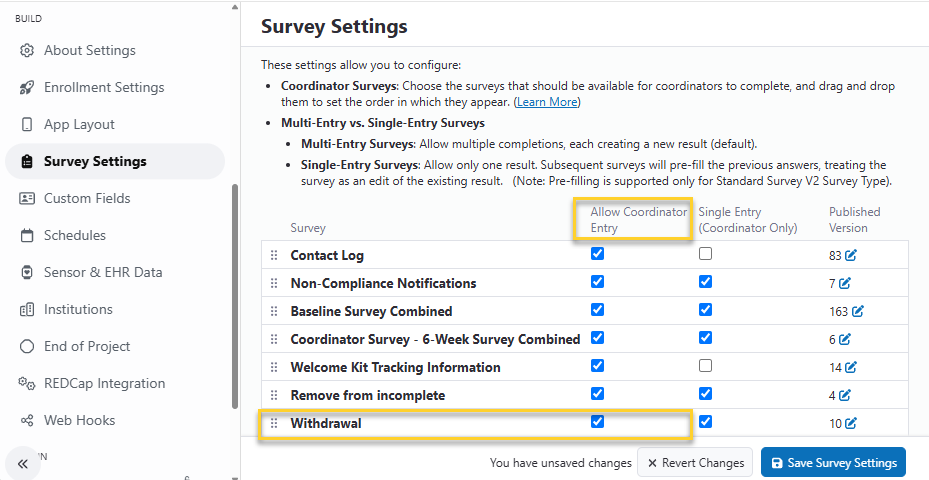Viewport: 929px width, 480px height.
Task: Disable Single Entry for Remove from incomplete
Action: (705, 393)
